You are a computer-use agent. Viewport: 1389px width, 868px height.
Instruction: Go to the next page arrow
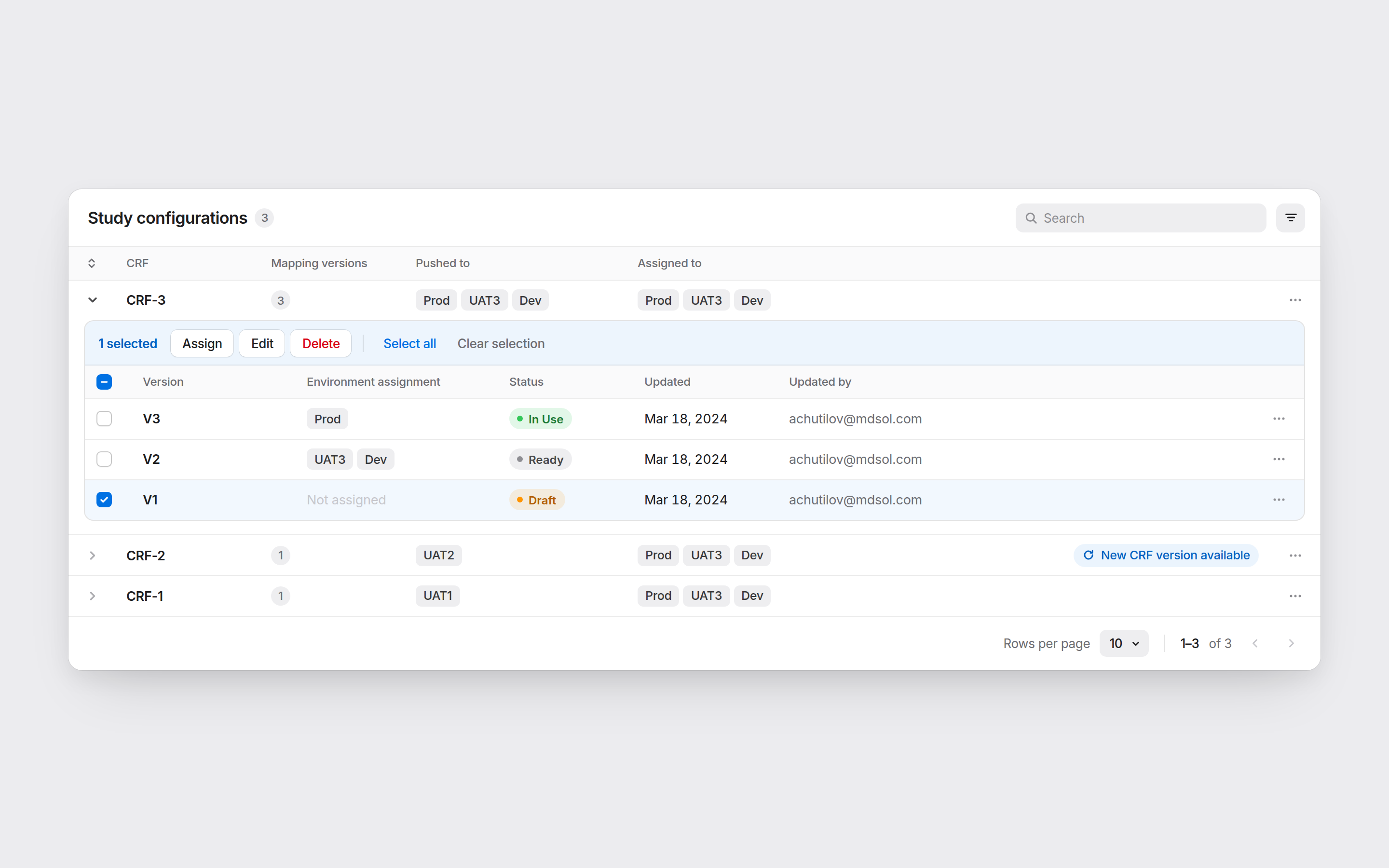pos(1292,644)
